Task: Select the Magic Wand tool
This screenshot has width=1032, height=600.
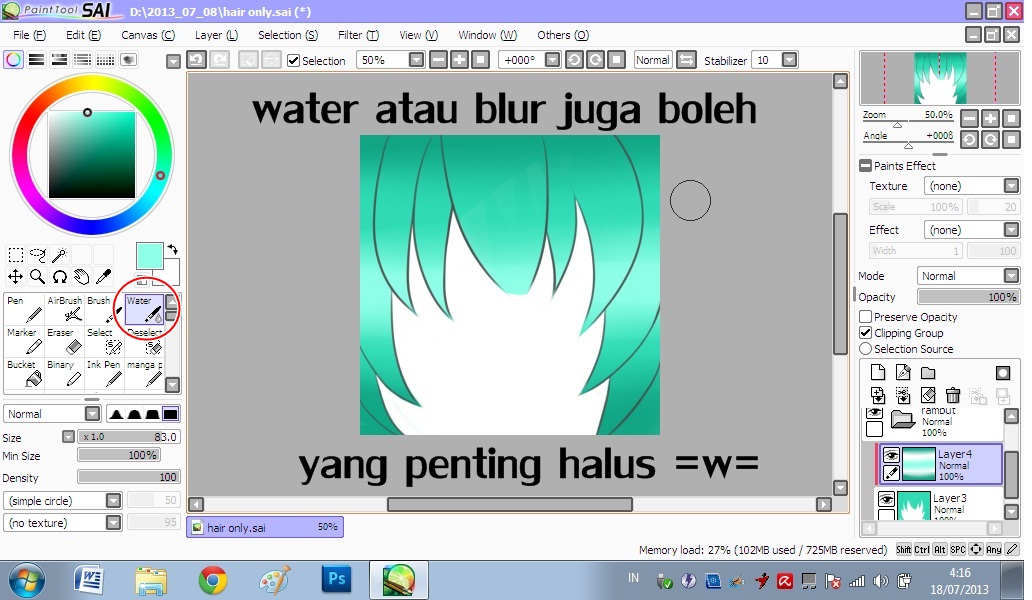Action: 60,255
